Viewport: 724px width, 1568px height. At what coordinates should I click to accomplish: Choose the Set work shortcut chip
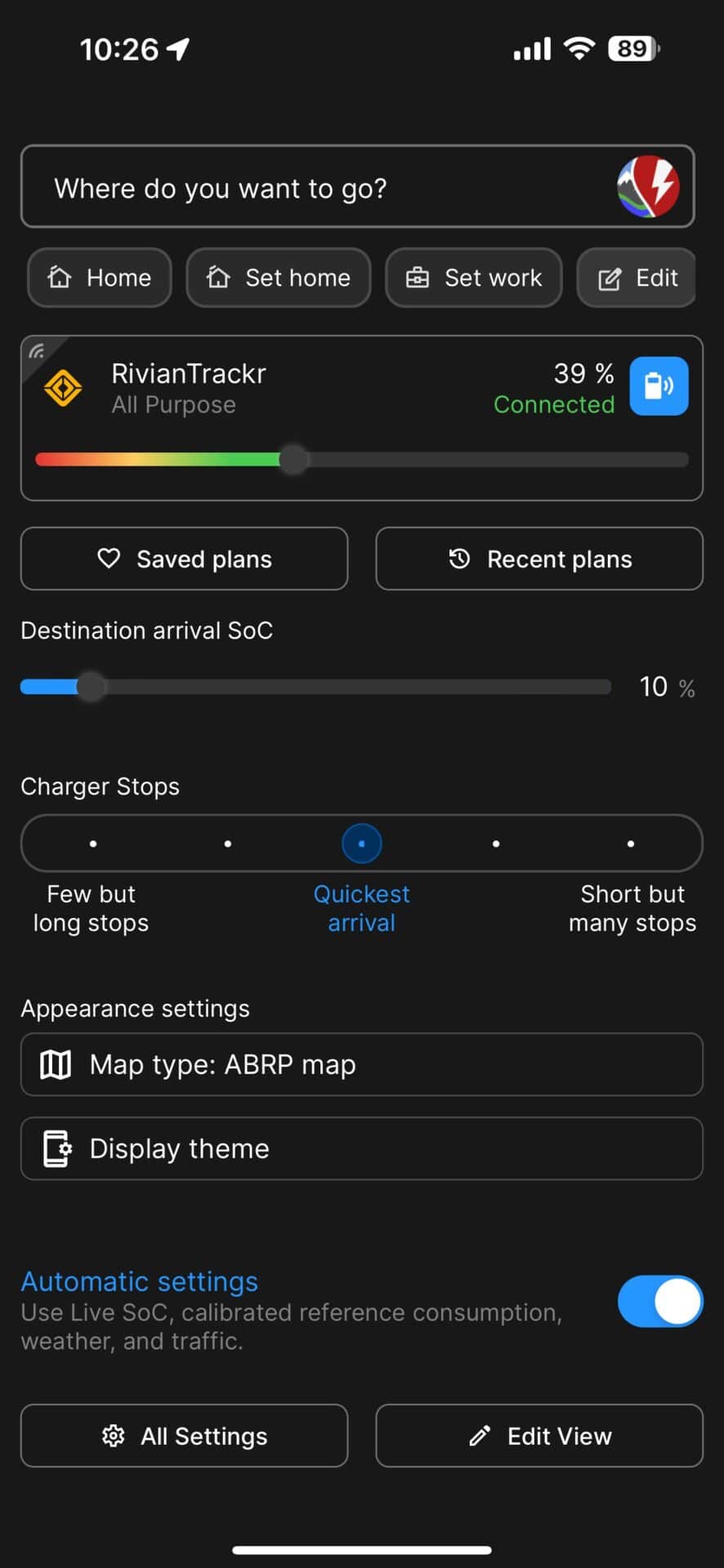pos(474,278)
